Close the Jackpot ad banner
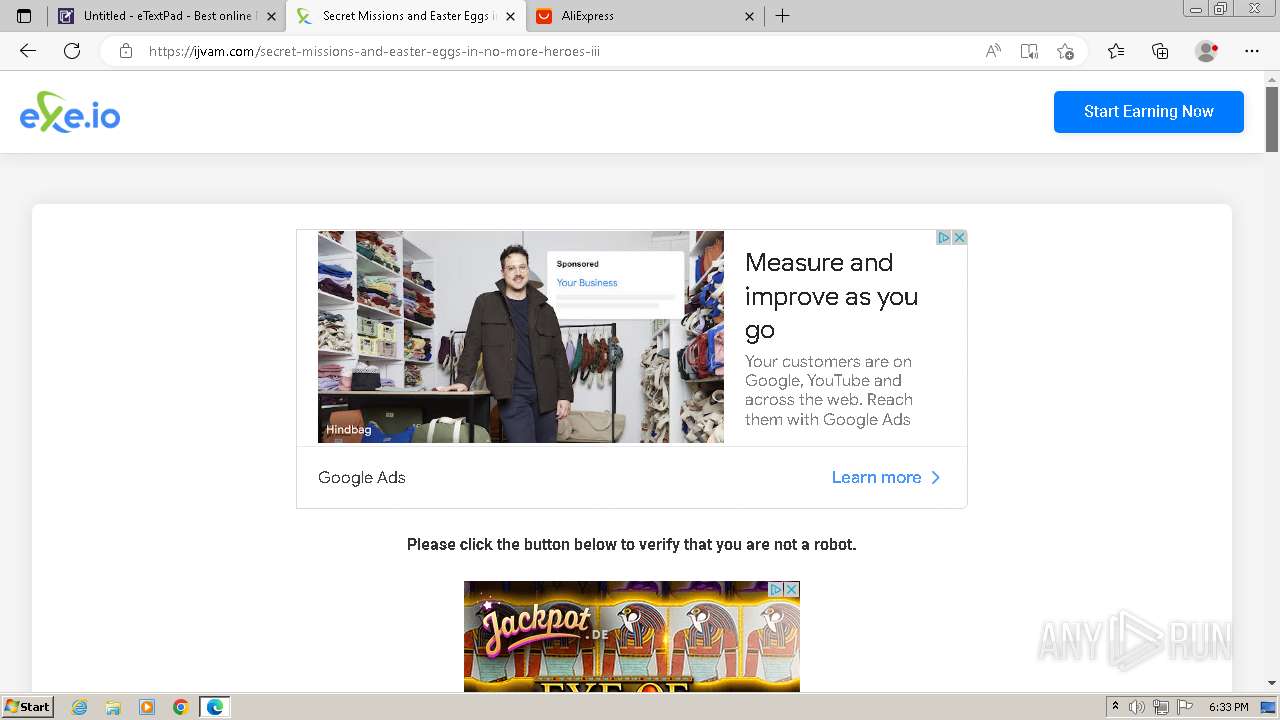 click(792, 589)
